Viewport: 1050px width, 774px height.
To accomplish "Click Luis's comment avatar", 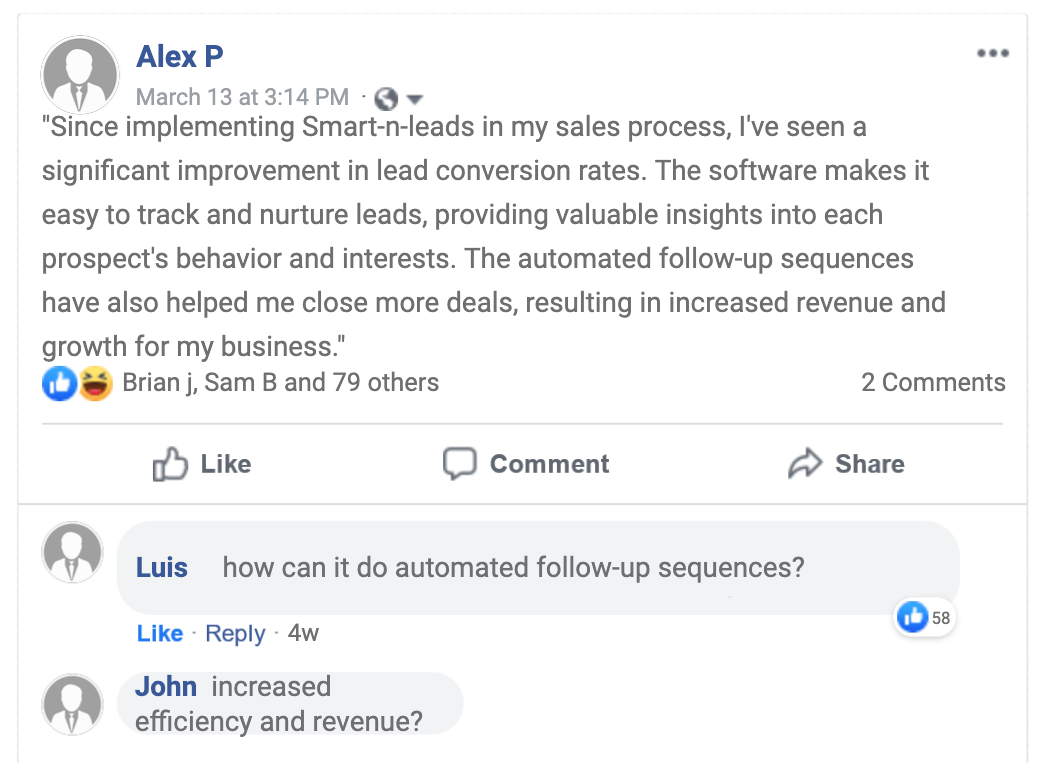I will pyautogui.click(x=72, y=554).
